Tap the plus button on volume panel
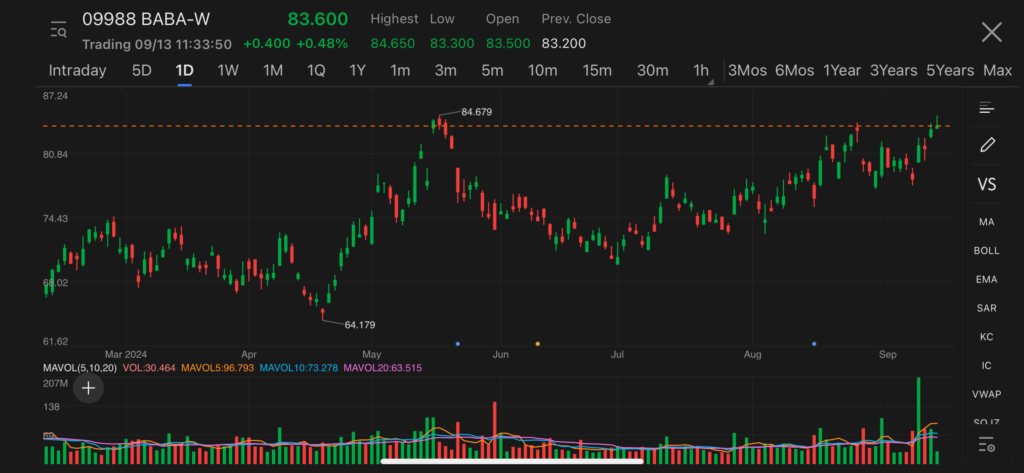This screenshot has width=1024, height=473. pyautogui.click(x=89, y=388)
